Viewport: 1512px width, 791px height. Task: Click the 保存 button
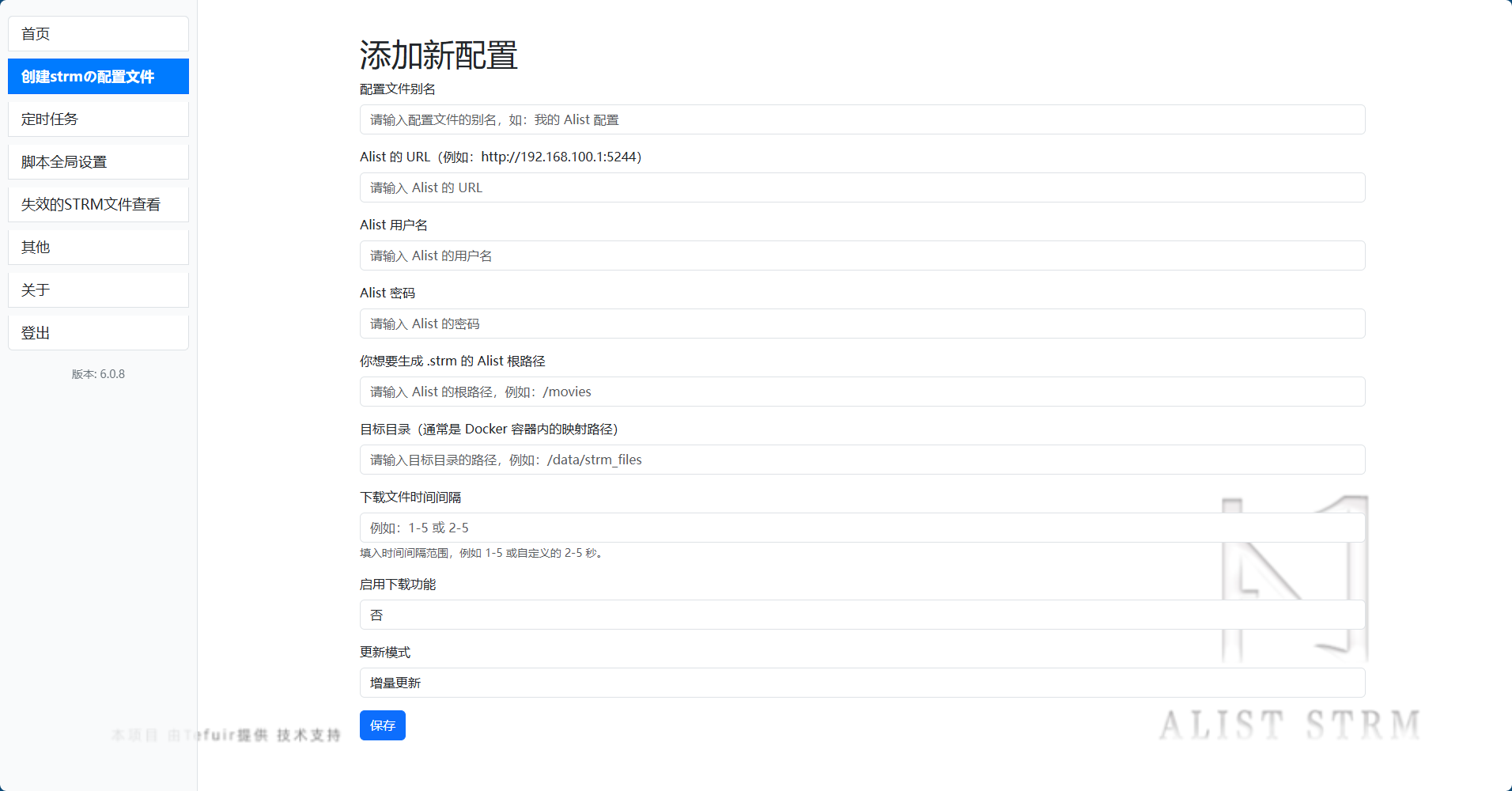383,725
